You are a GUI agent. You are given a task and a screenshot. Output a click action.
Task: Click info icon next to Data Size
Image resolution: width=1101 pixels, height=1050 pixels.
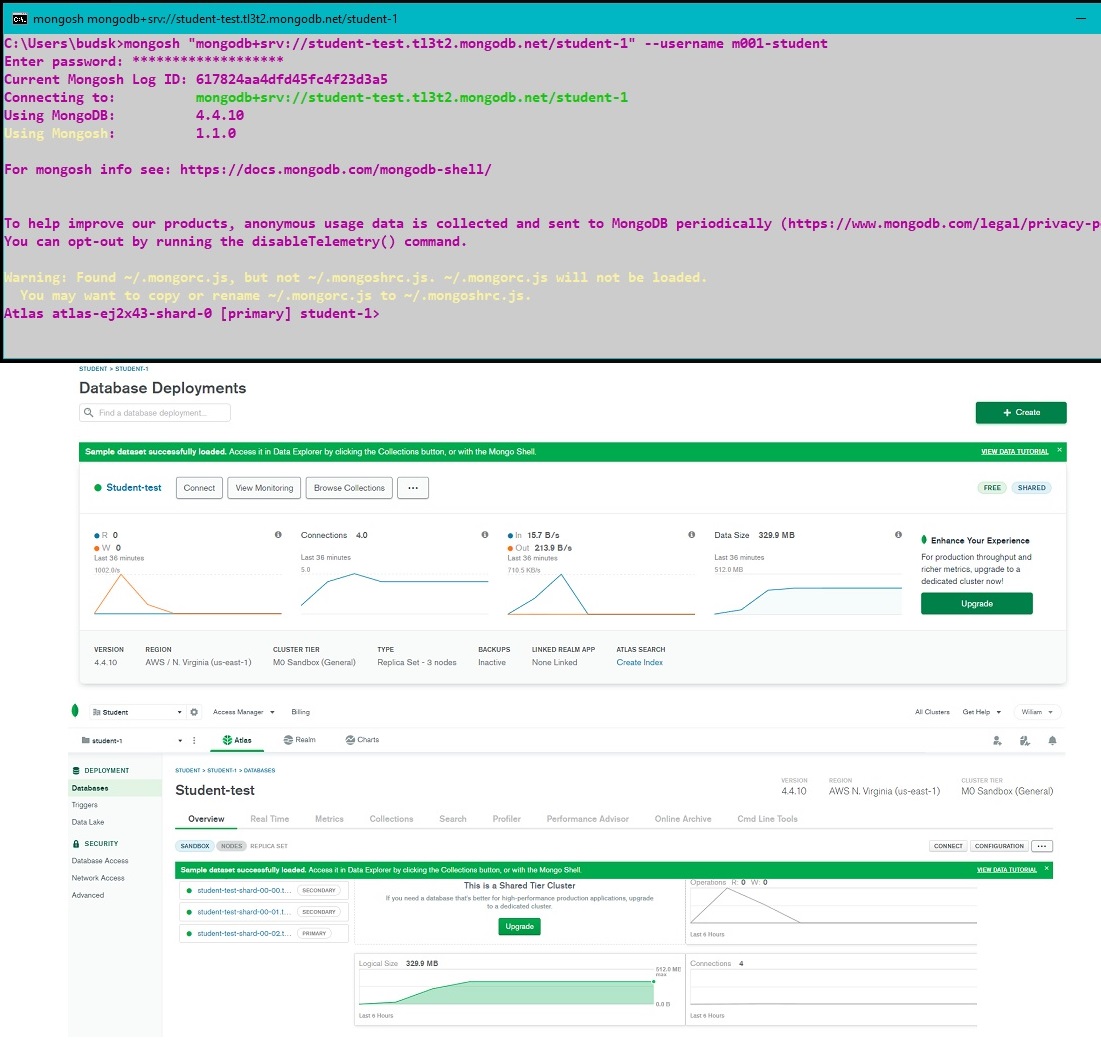pos(898,535)
